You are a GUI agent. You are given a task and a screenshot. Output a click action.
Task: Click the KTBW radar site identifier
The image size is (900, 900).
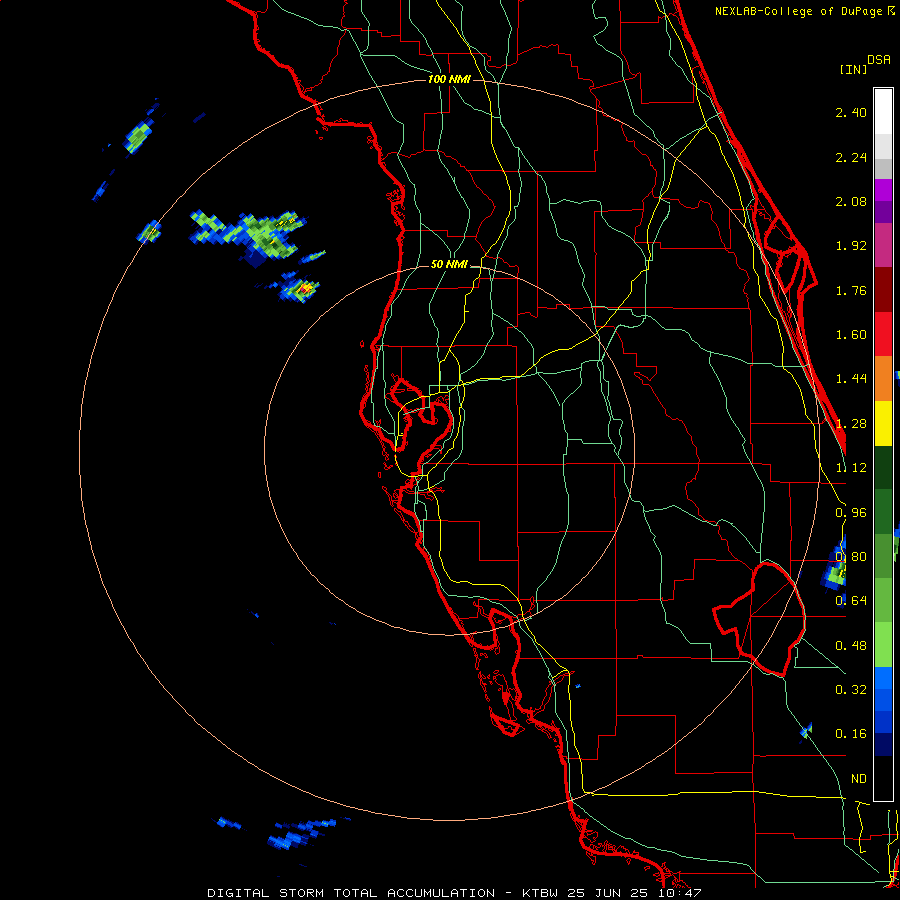pyautogui.click(x=542, y=893)
